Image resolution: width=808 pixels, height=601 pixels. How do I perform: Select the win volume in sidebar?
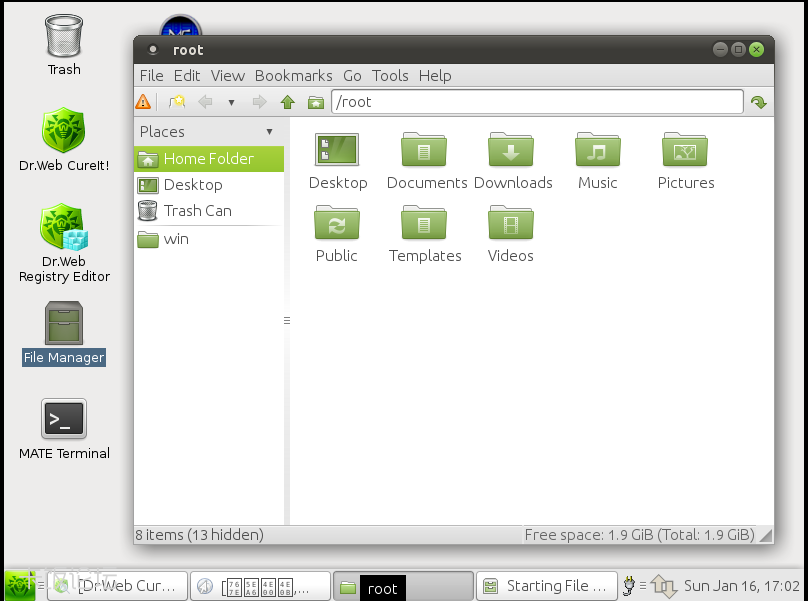176,239
